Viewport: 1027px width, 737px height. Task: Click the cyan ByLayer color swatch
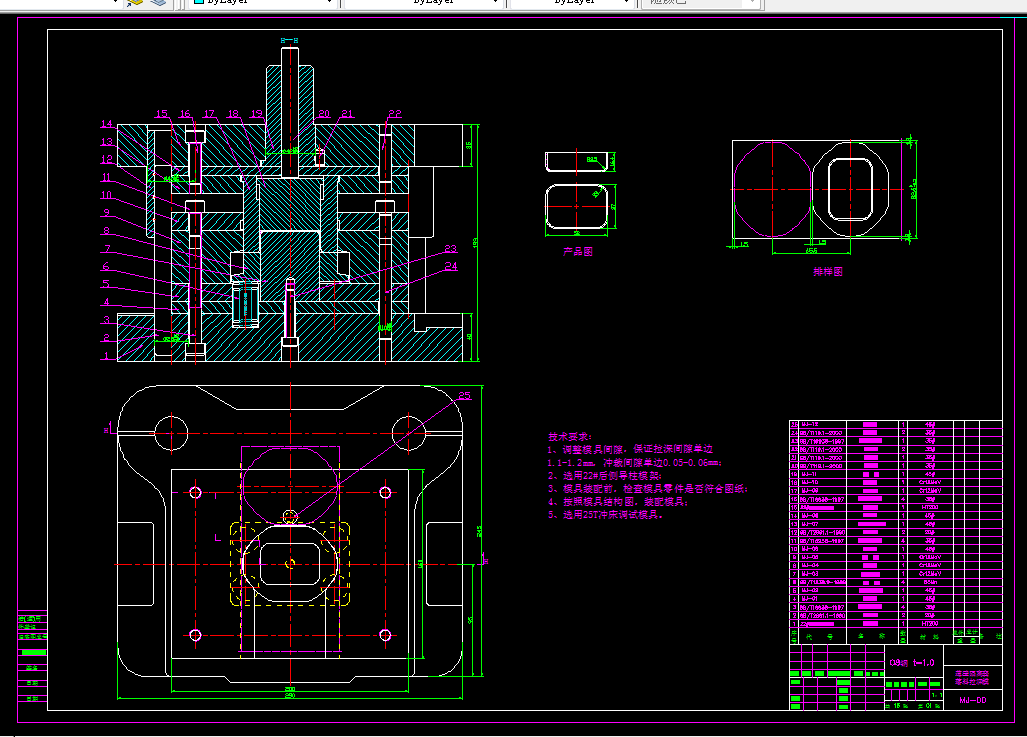(x=198, y=2)
